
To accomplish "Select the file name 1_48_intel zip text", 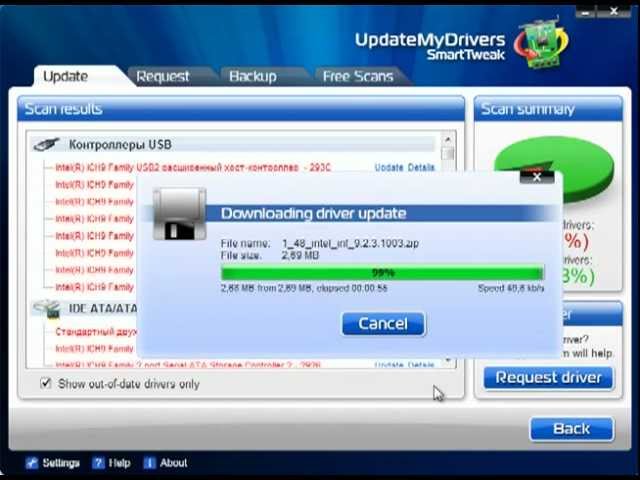I will click(351, 243).
